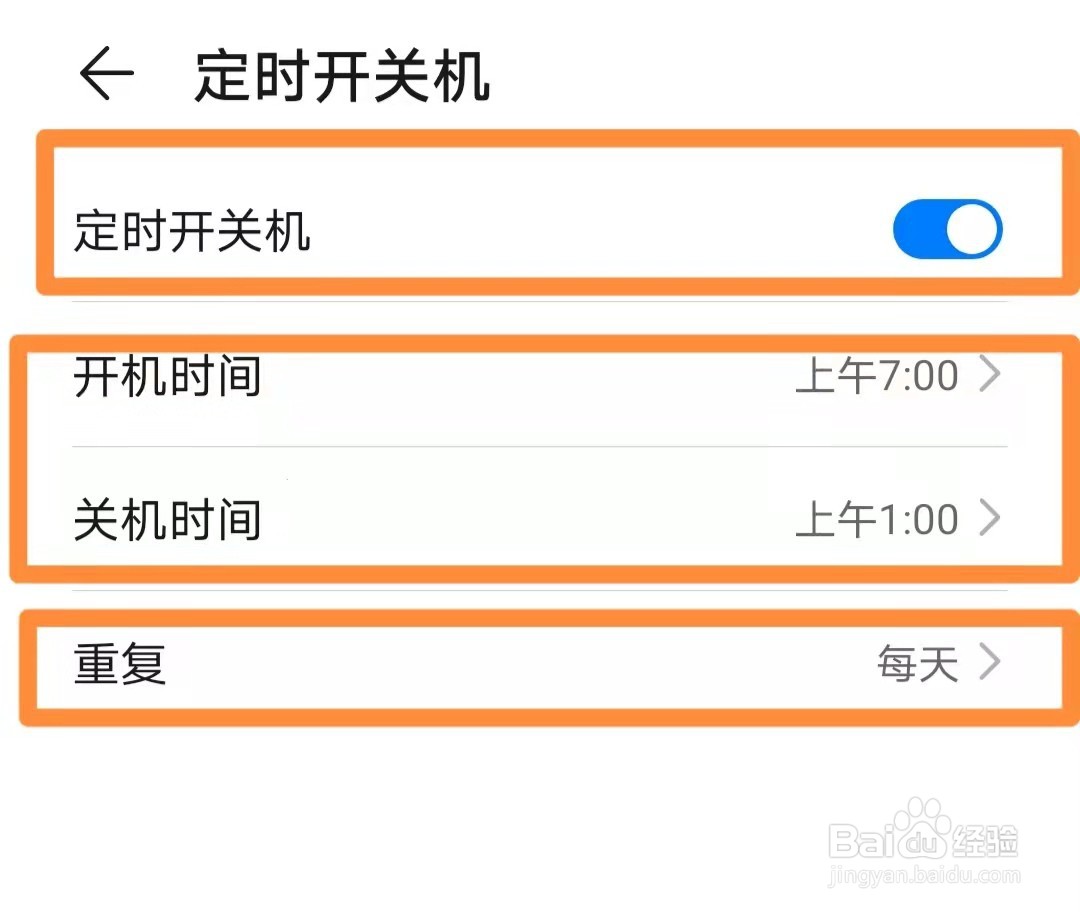Select the 重复 label

pyautogui.click(x=120, y=664)
